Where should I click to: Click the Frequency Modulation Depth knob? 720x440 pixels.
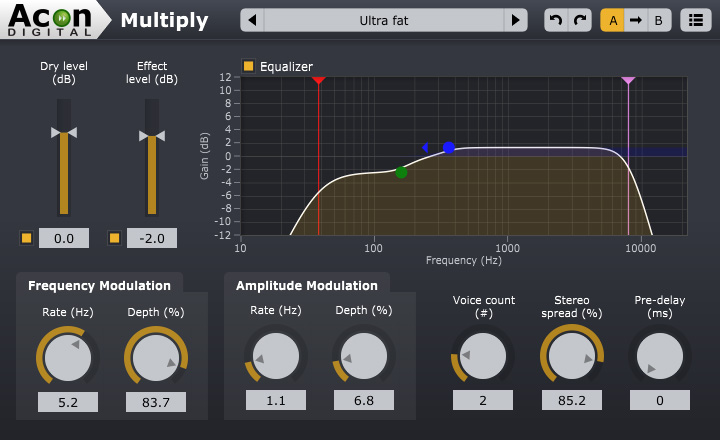coord(156,357)
